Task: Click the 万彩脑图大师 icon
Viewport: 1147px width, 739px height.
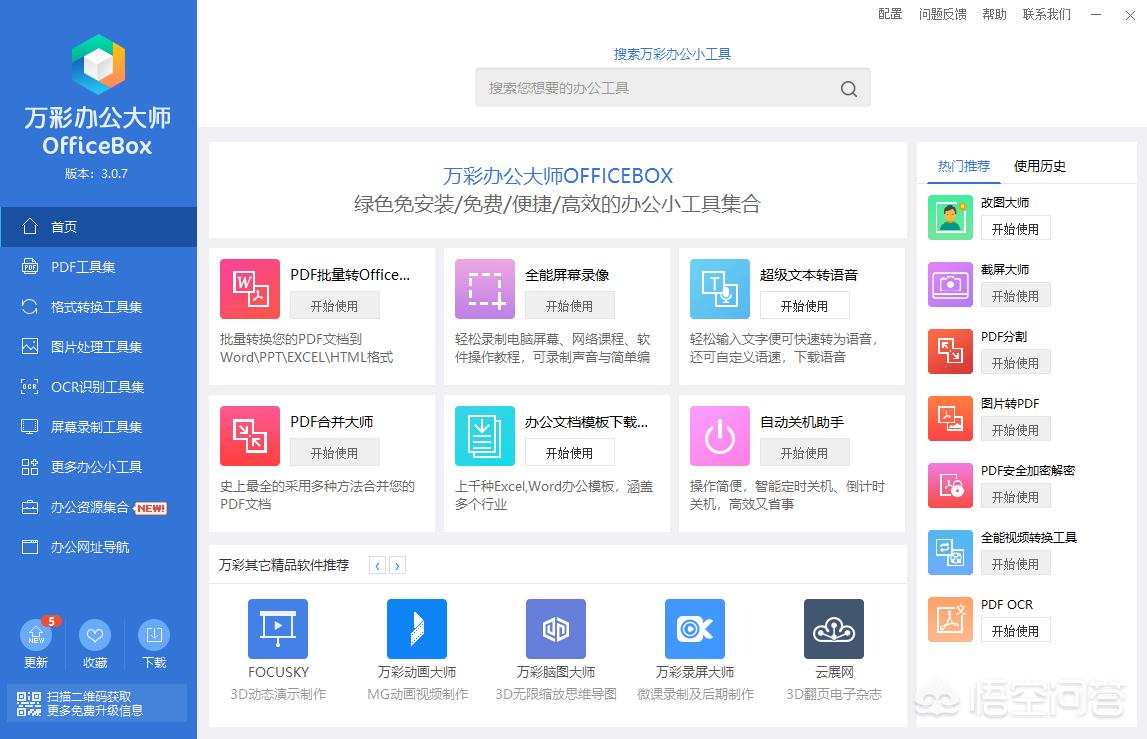Action: pos(556,629)
